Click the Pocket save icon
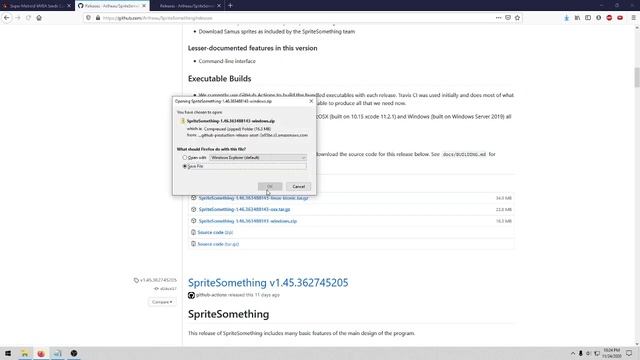The height and width of the screenshot is (360, 640). [508, 18]
